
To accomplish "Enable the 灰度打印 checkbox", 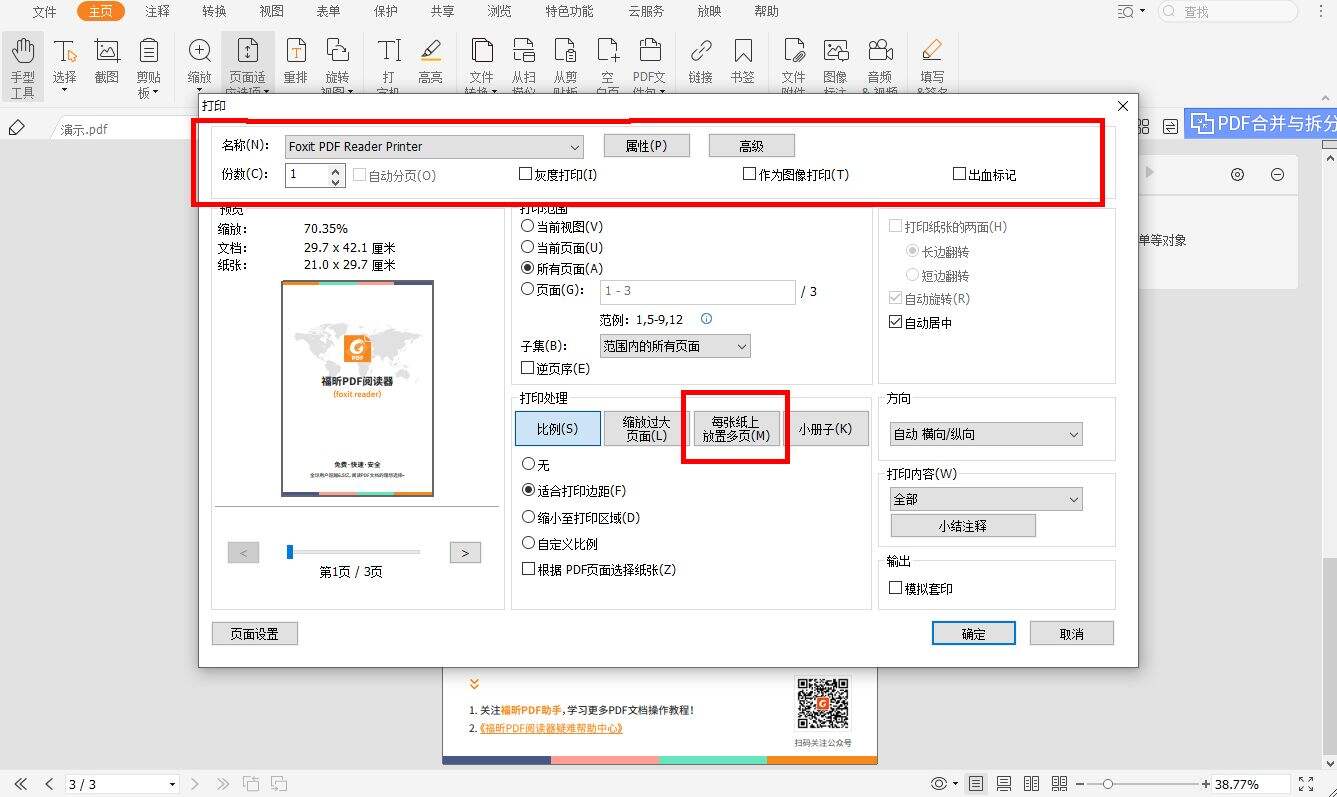I will pyautogui.click(x=526, y=173).
